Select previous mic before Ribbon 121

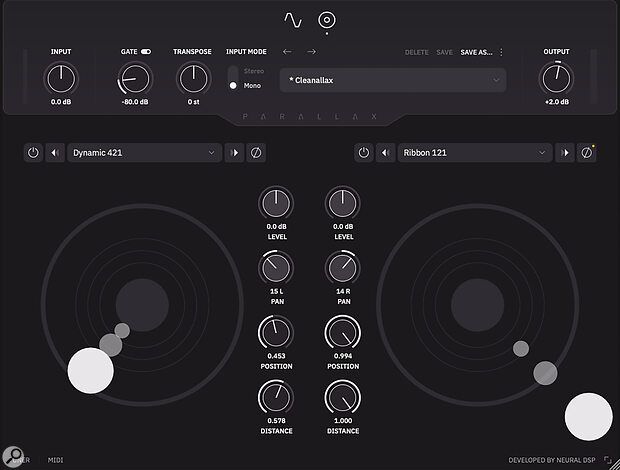pos(386,153)
